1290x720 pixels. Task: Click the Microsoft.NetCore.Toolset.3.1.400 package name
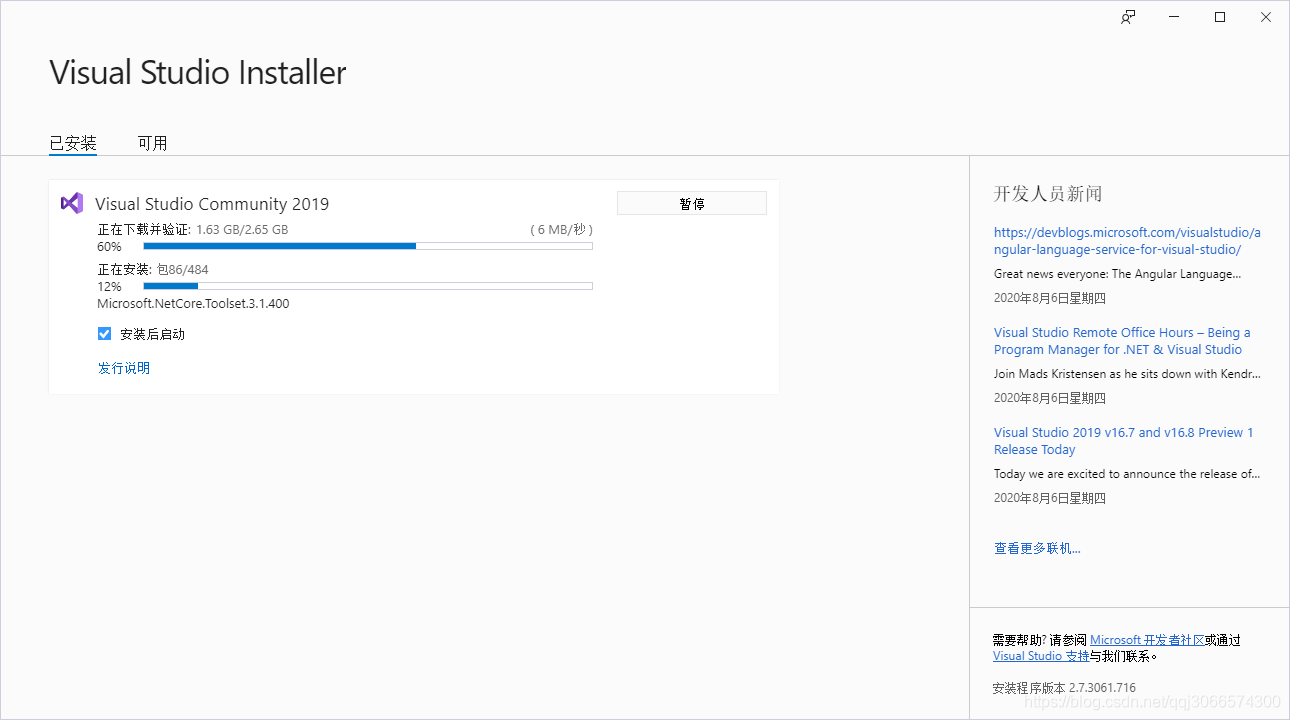pos(193,303)
